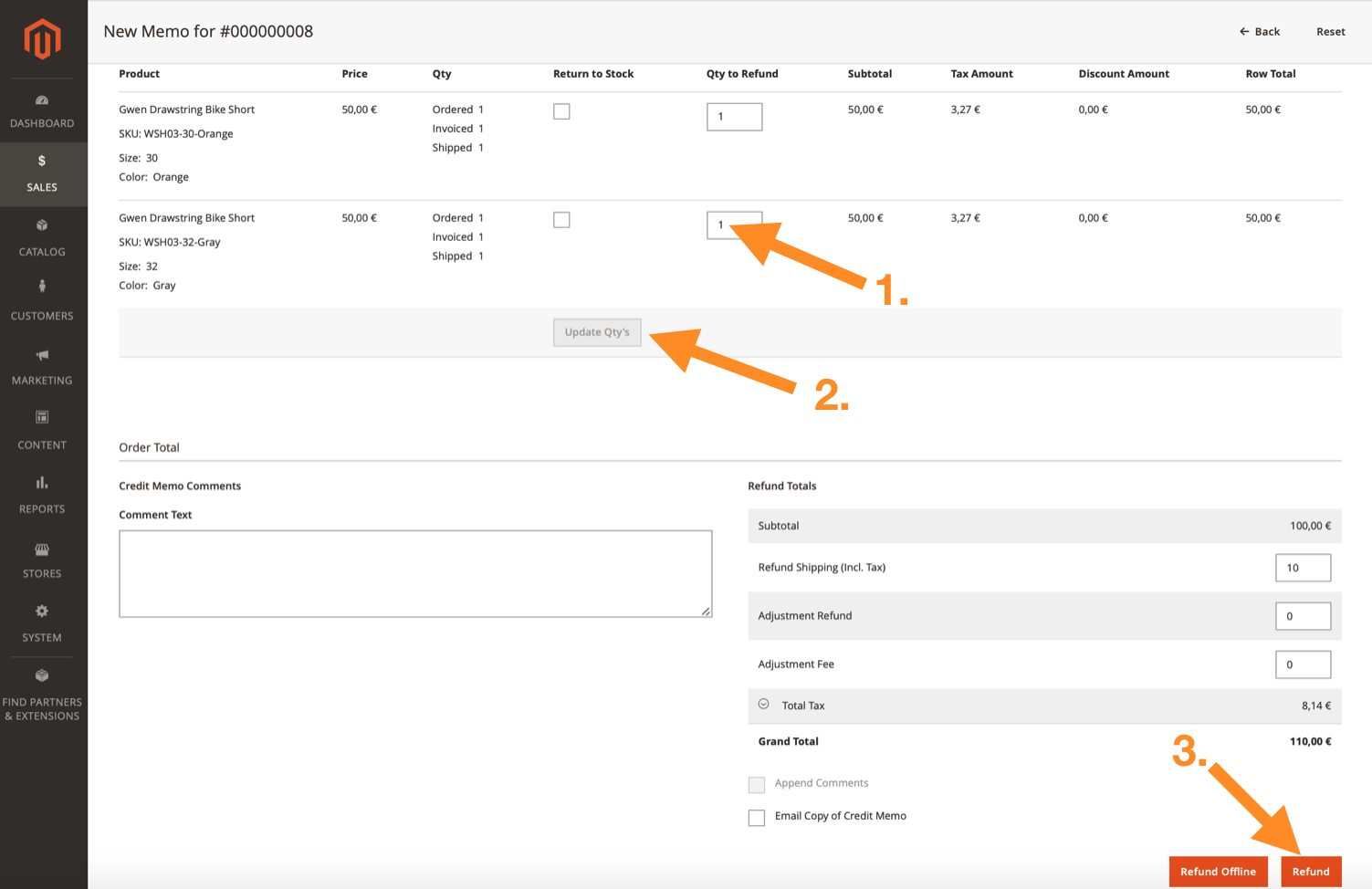Click the Reset button

1330,31
